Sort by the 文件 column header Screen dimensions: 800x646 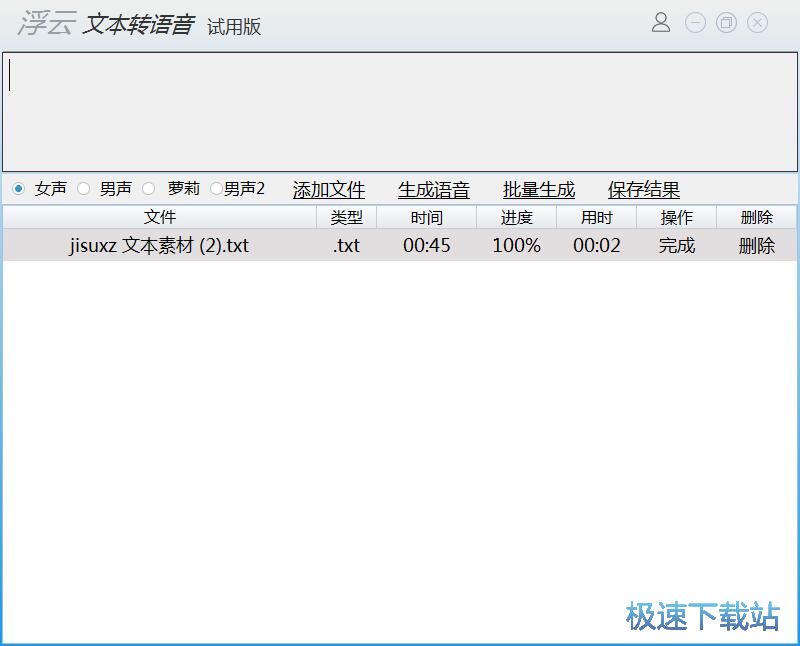tap(160, 217)
